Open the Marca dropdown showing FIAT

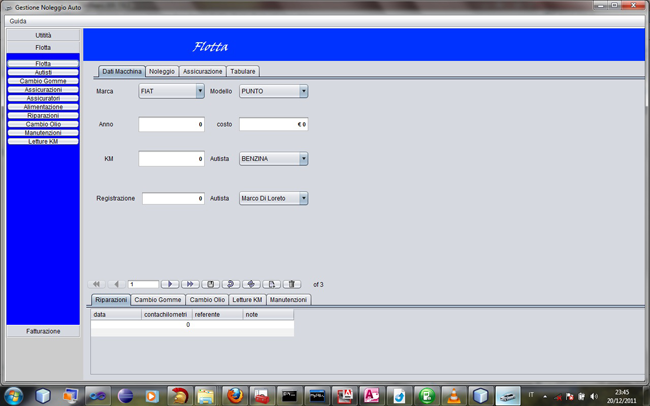[200, 91]
